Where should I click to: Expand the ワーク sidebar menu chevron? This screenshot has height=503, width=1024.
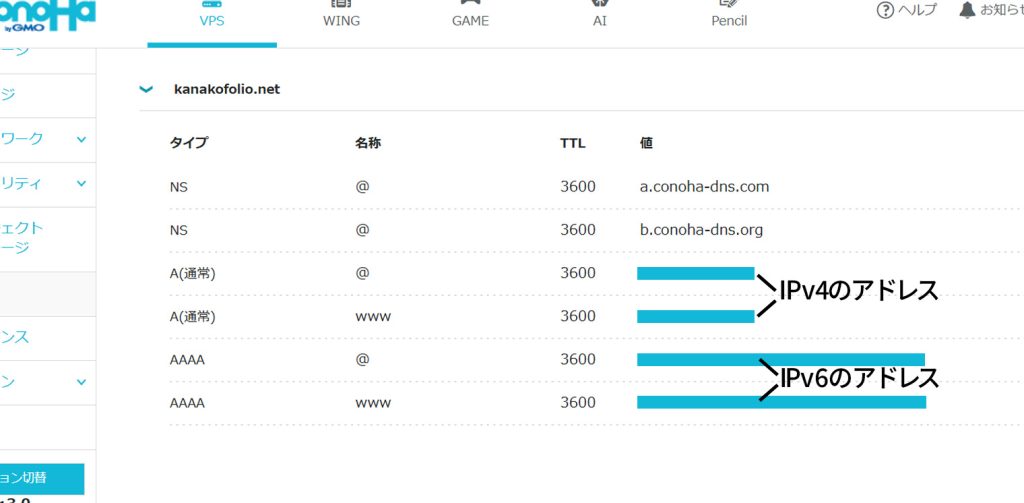(81, 140)
